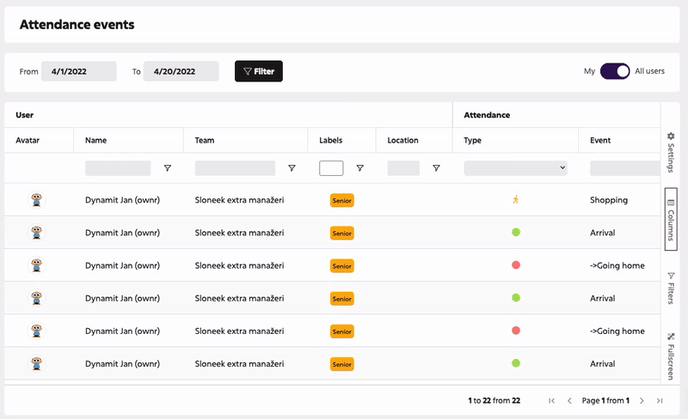Viewport: 688px width, 419px height.
Task: Go to the next page arrow
Action: (641, 401)
